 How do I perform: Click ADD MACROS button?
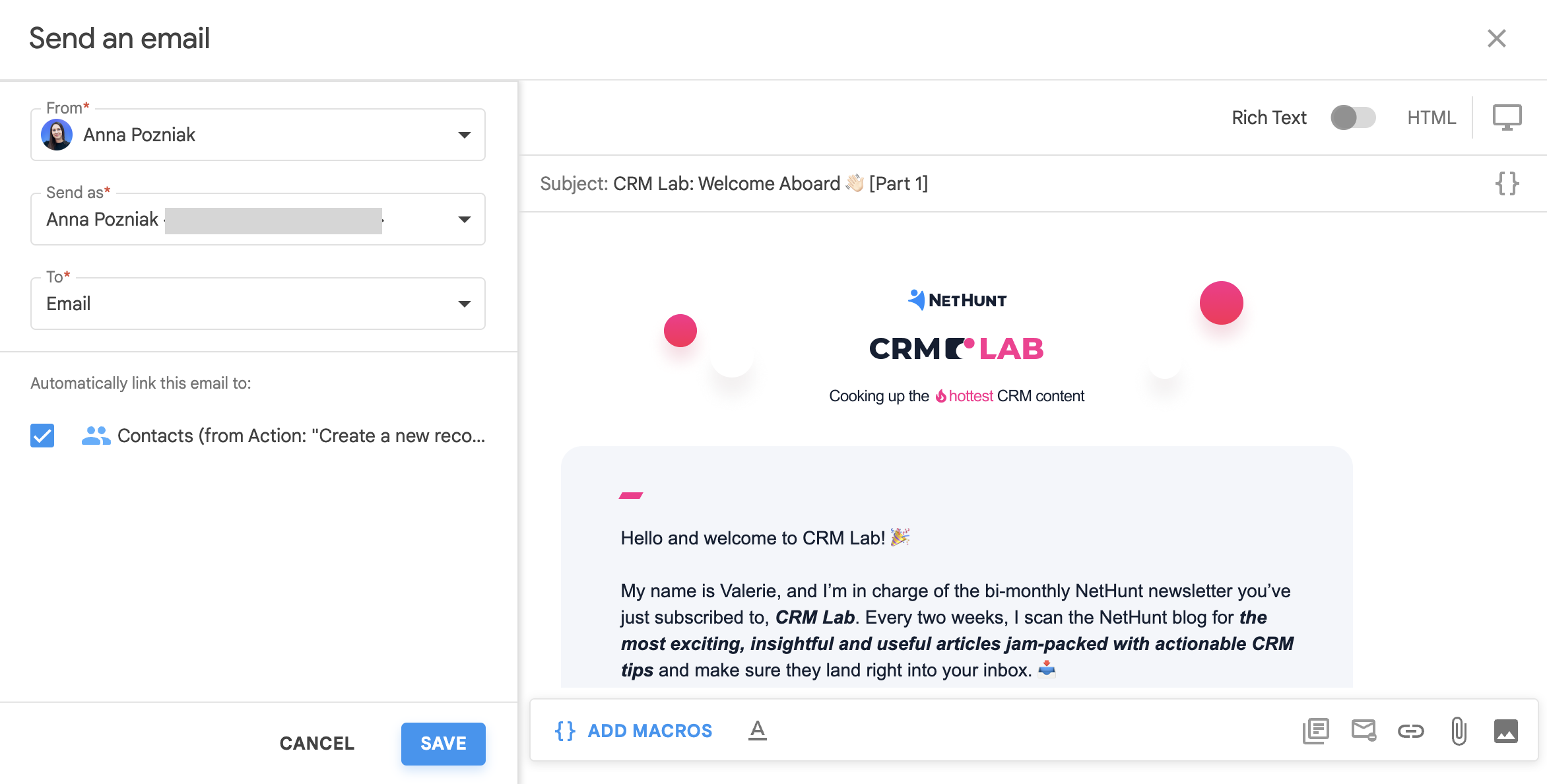(634, 731)
